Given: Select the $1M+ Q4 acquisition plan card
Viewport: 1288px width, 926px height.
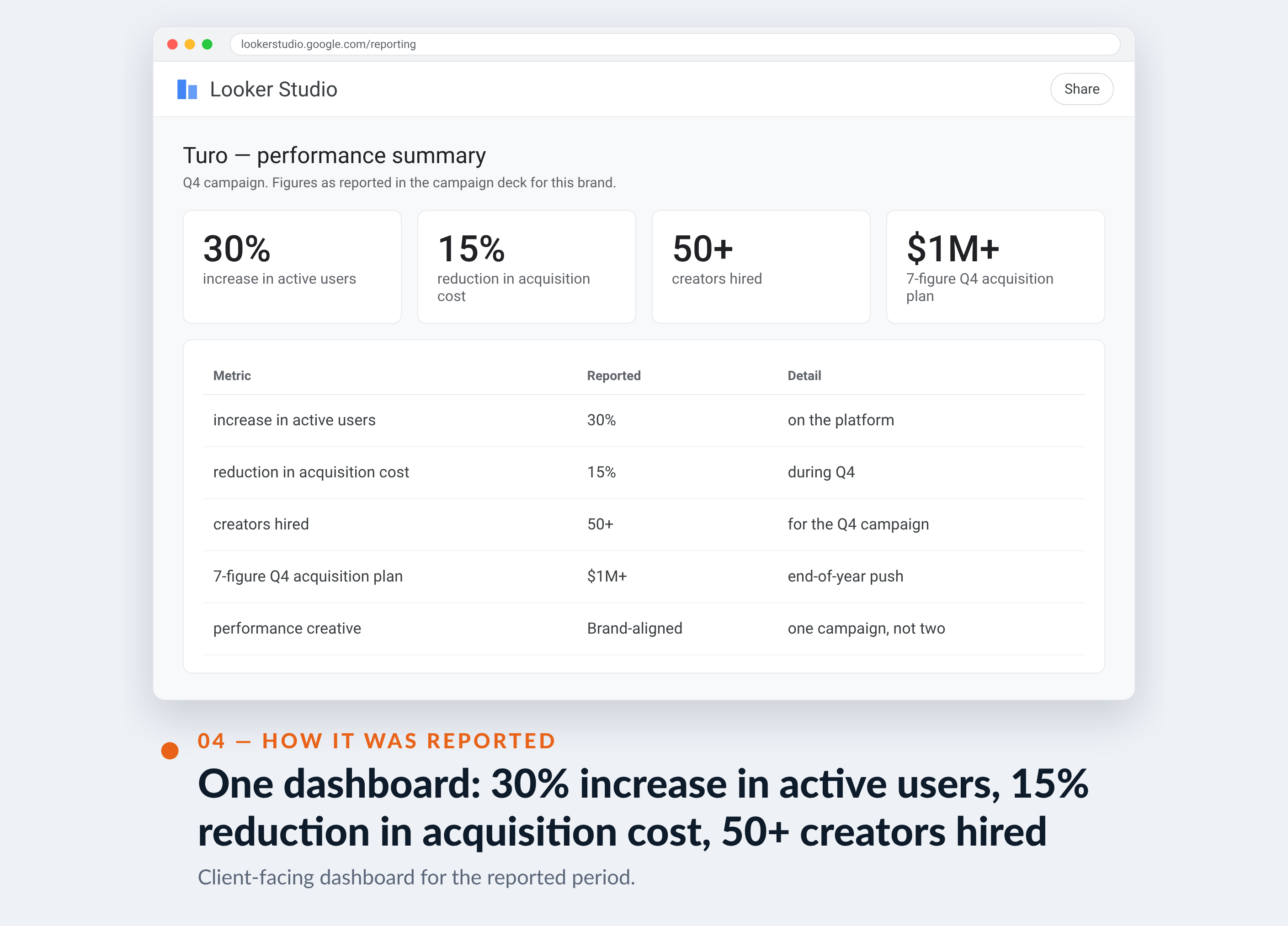Looking at the screenshot, I should [995, 267].
